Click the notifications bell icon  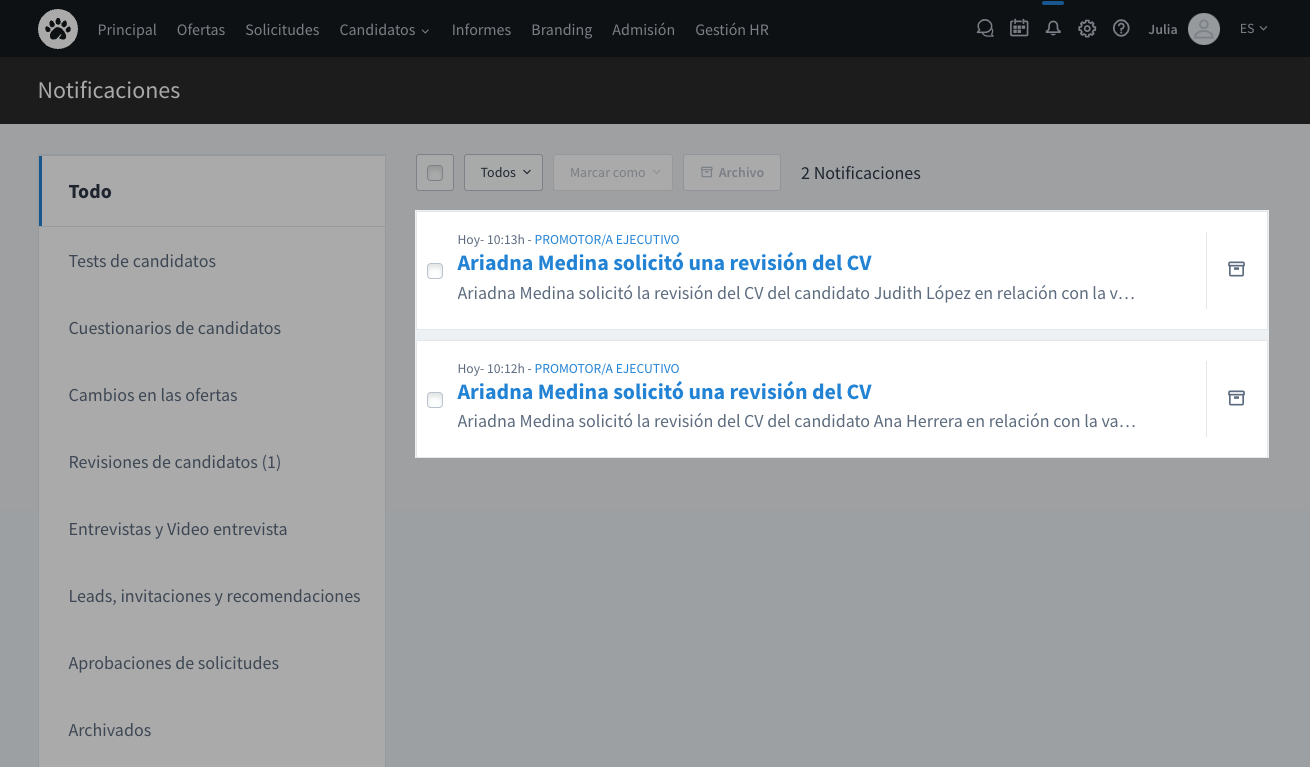[1053, 28]
